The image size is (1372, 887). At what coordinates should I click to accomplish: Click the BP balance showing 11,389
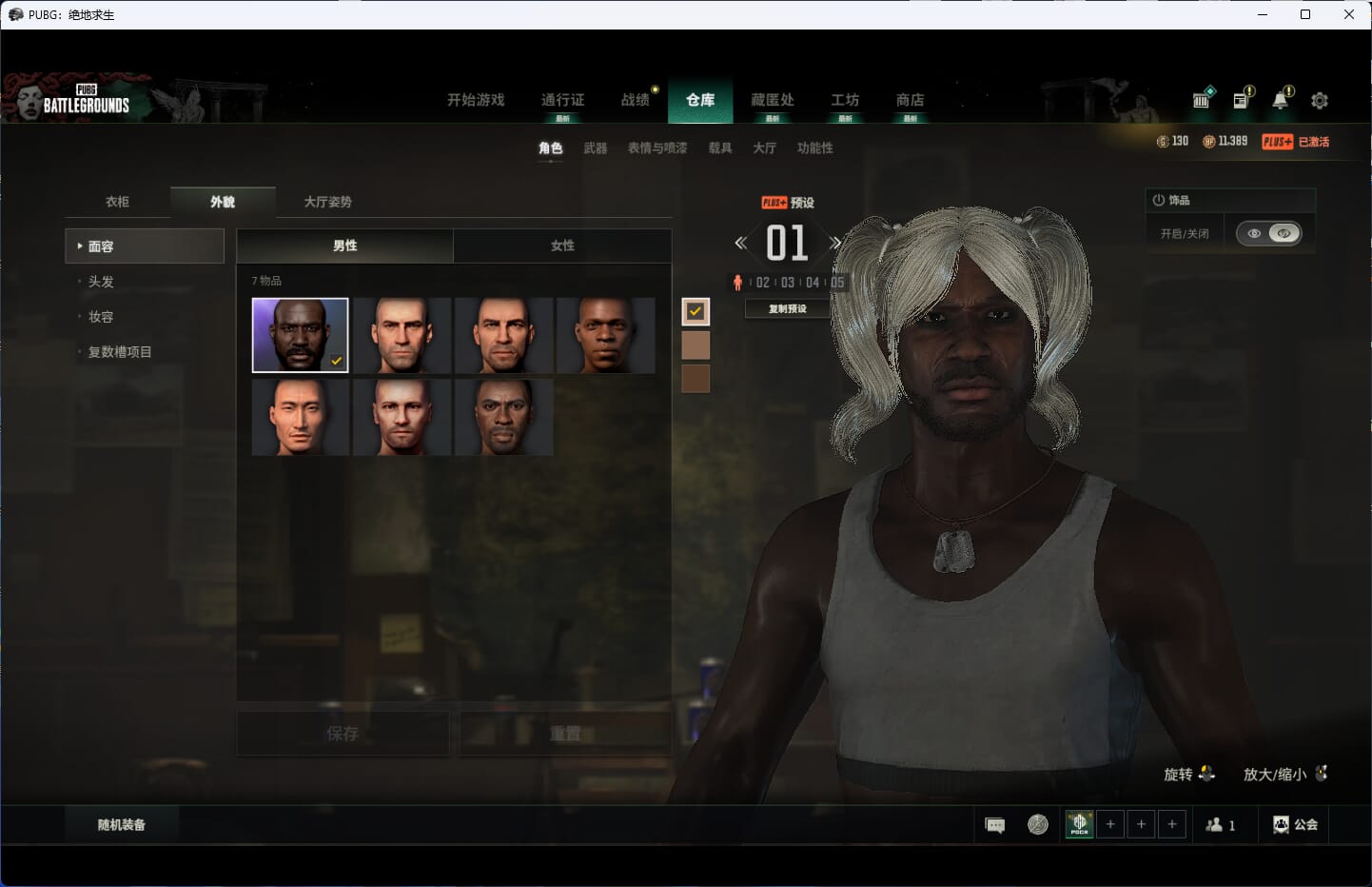tap(1225, 141)
